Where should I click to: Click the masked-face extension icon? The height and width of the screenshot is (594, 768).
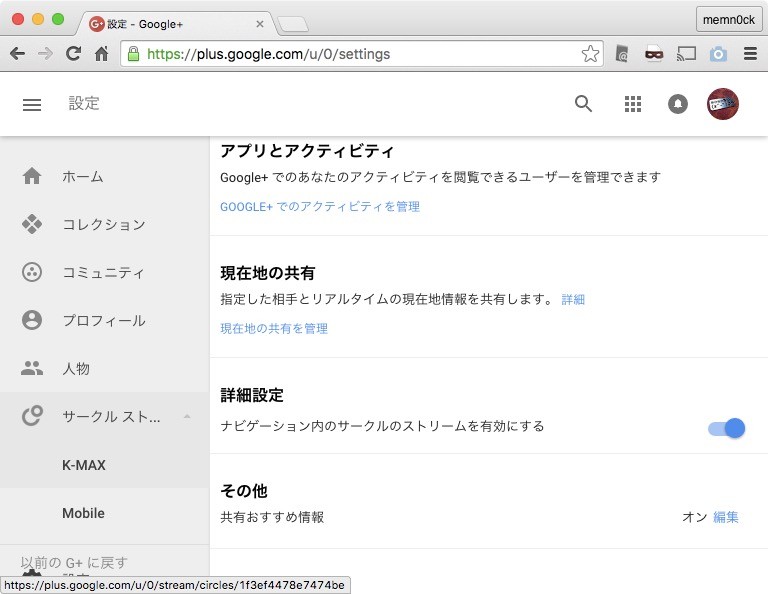(654, 54)
